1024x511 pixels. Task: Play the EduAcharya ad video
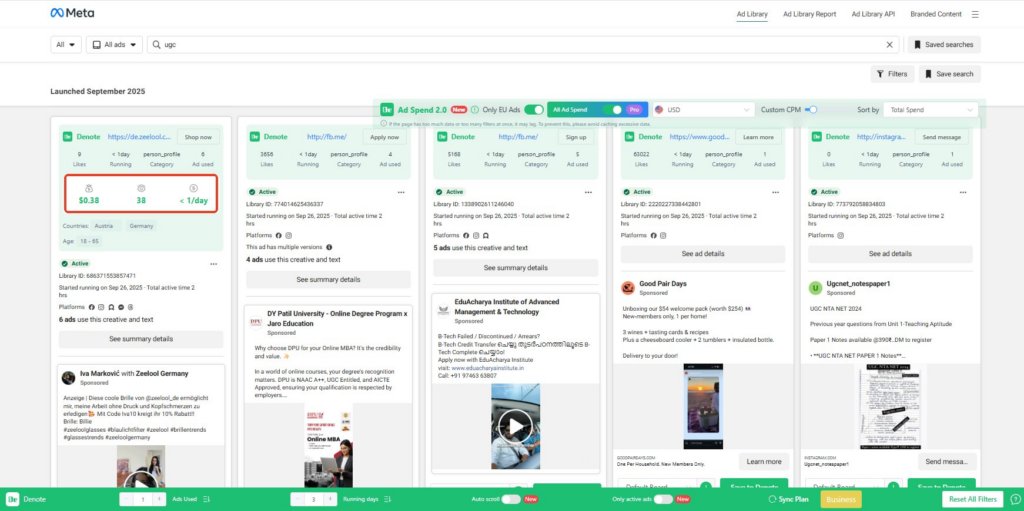pyautogui.click(x=515, y=427)
